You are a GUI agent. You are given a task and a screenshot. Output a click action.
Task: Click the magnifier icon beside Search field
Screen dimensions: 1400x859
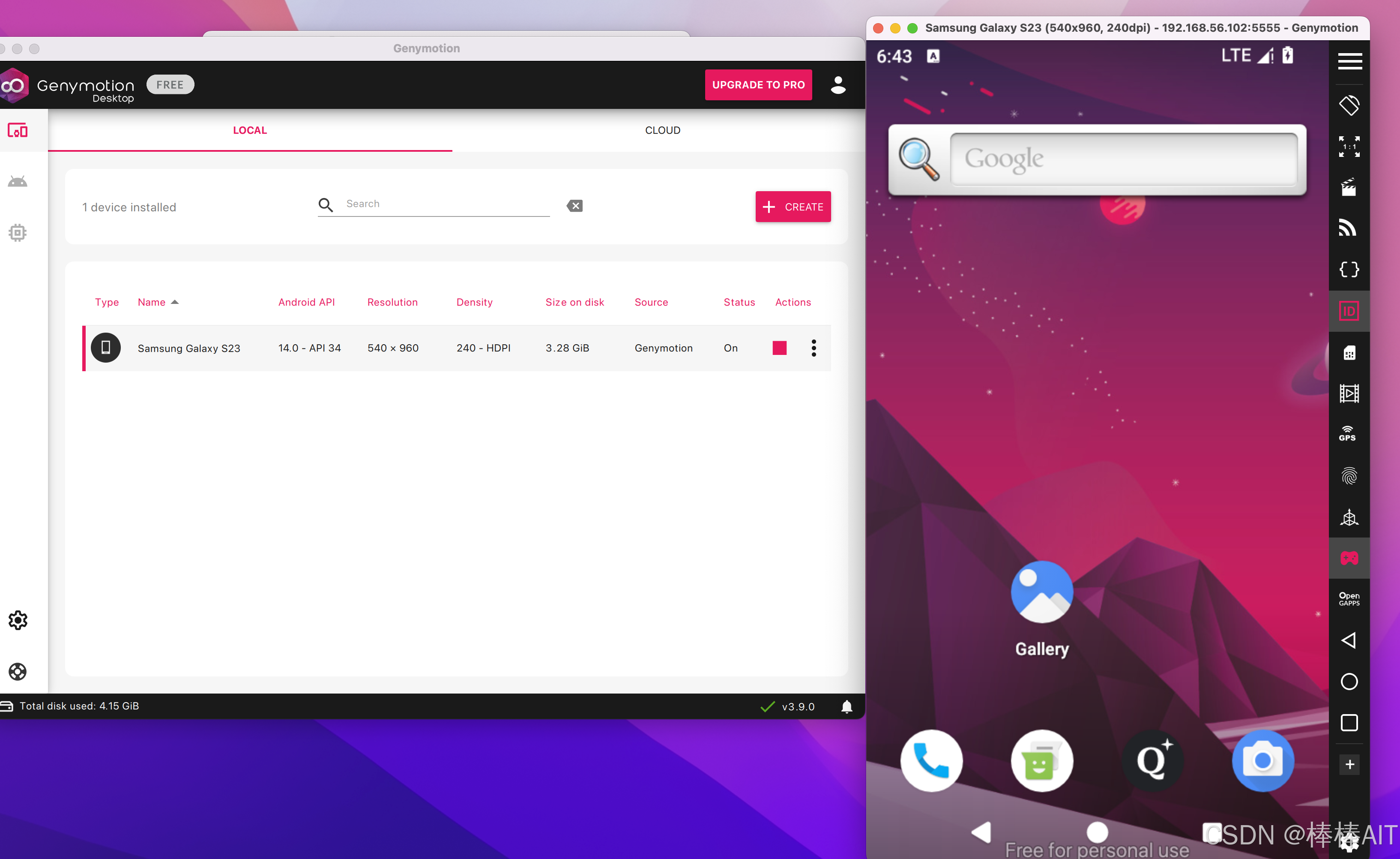coord(326,204)
